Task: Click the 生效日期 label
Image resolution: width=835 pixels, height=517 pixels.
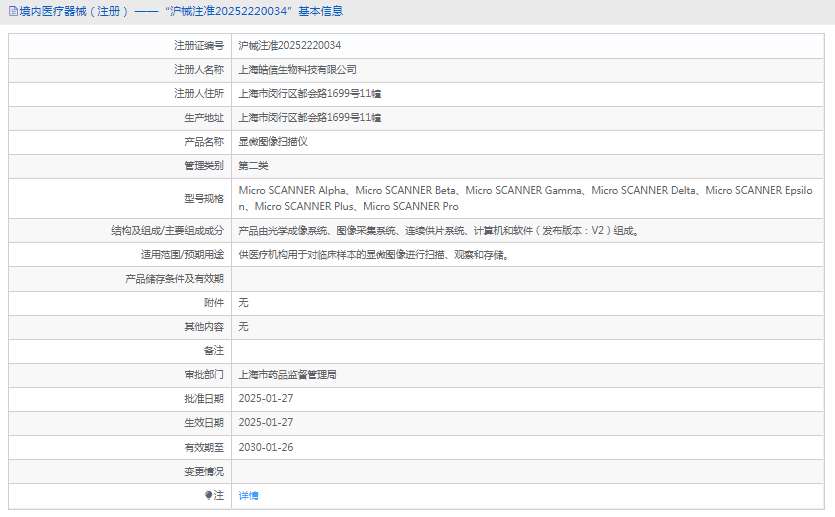Action: (x=204, y=423)
